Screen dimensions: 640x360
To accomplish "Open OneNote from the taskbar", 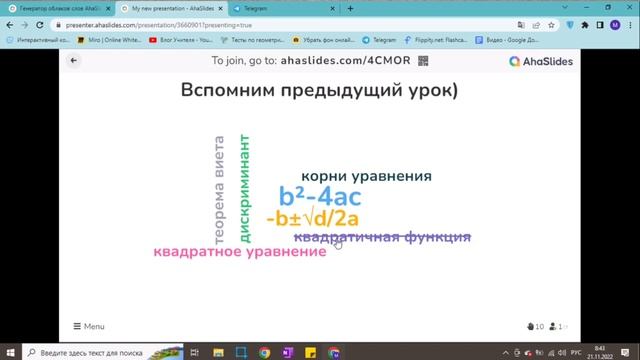I will tap(288, 352).
